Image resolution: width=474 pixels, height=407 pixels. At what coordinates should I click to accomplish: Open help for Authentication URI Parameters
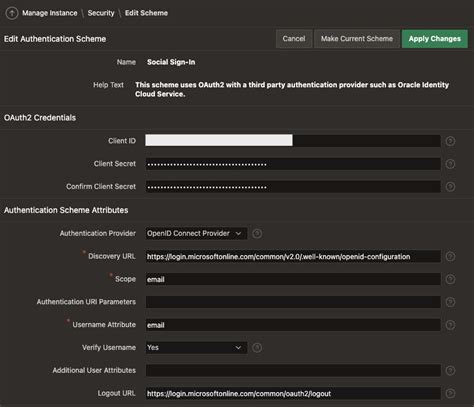(450, 302)
